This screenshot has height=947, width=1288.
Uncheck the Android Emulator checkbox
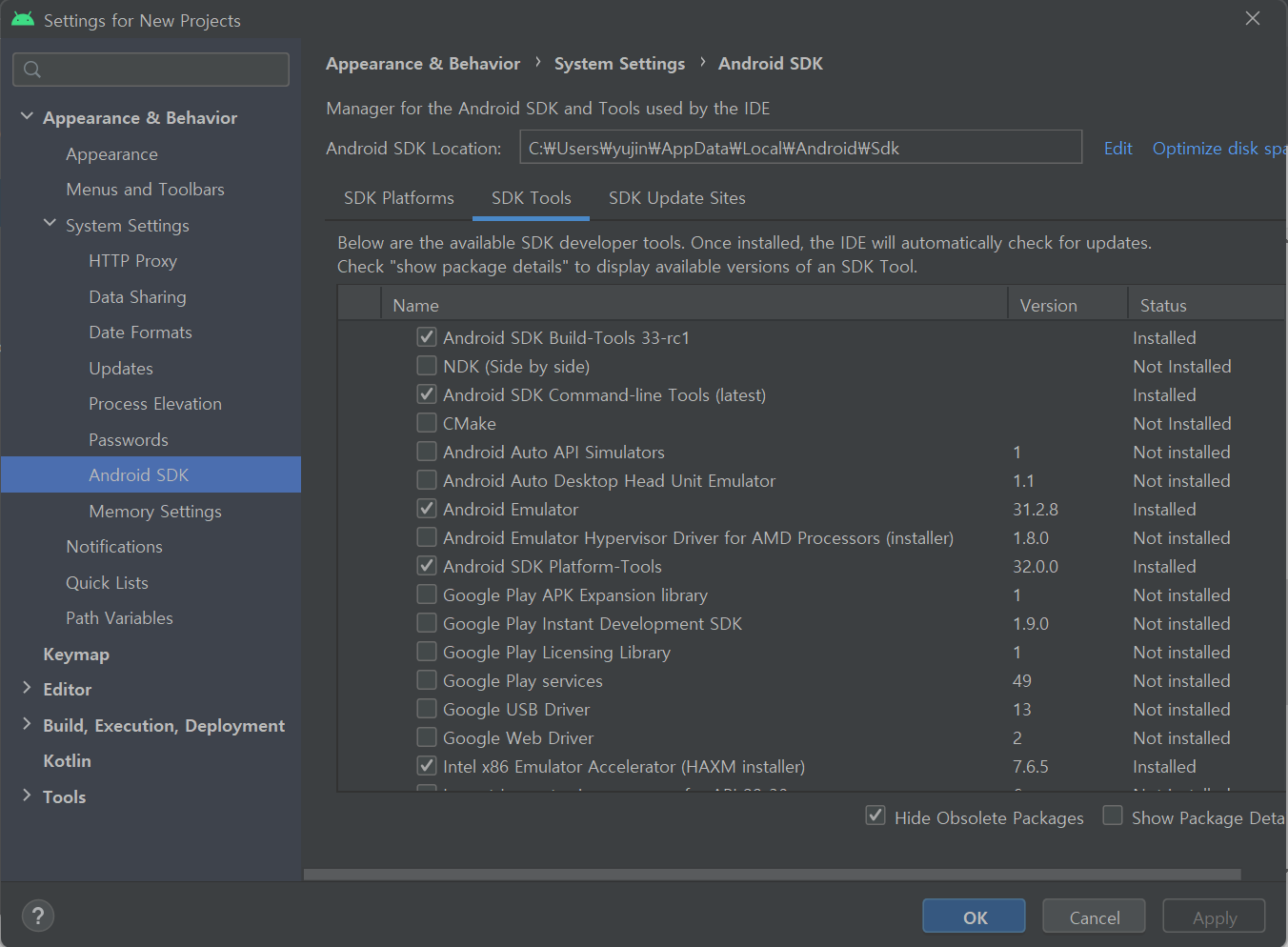[x=427, y=509]
